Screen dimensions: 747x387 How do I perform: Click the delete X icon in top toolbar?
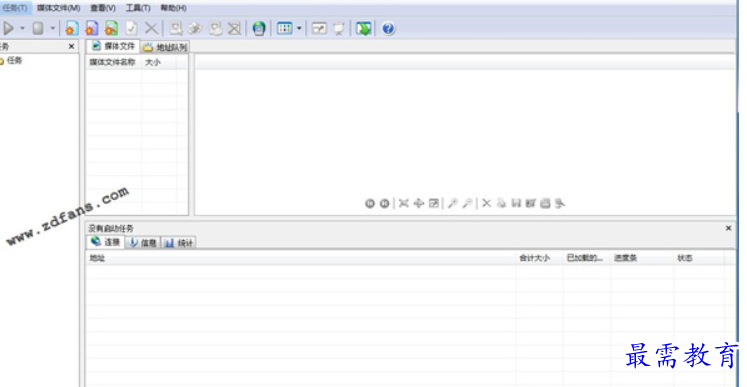(x=151, y=29)
